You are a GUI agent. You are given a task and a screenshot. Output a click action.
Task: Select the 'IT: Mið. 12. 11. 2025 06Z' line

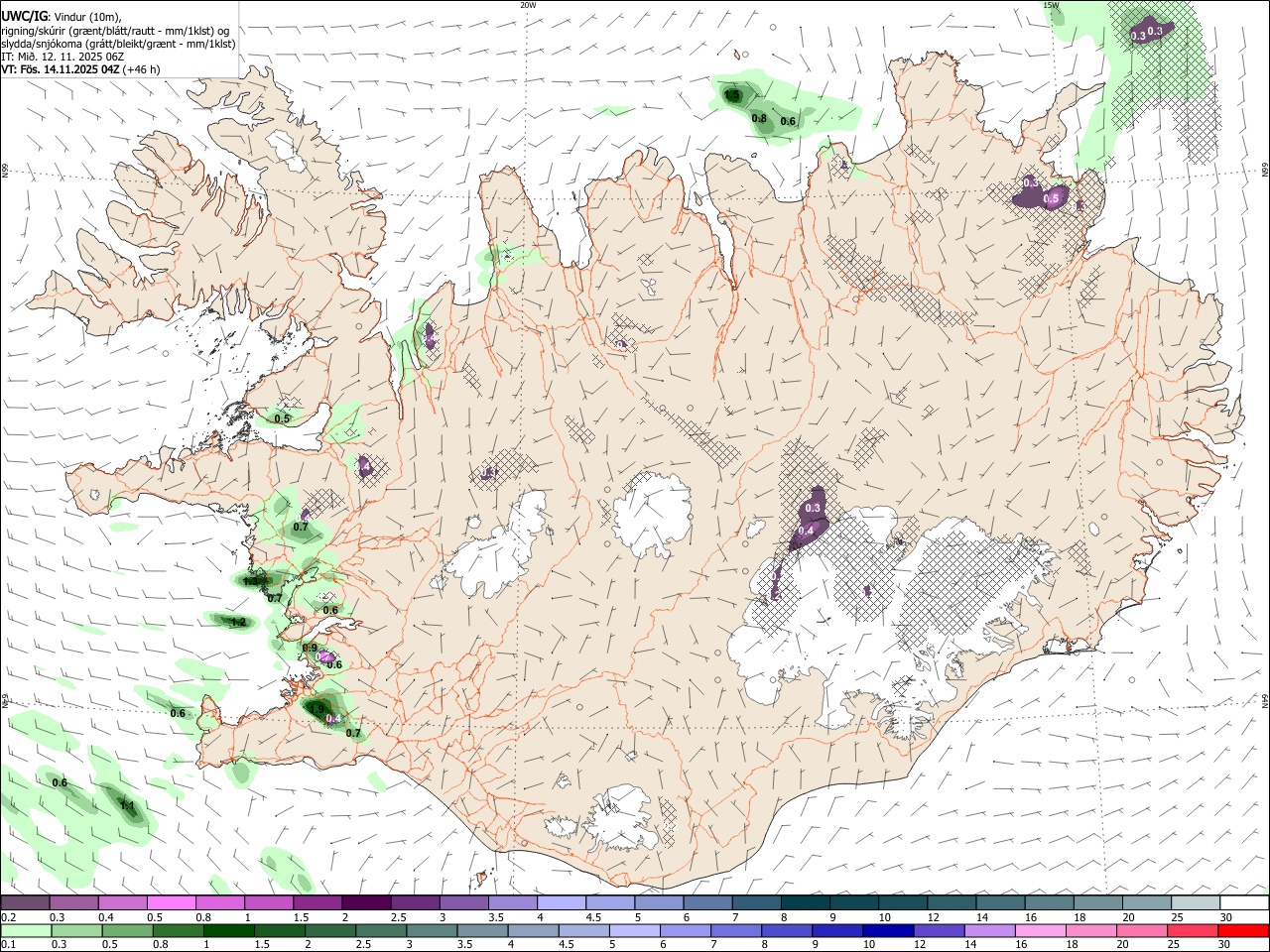63,57
